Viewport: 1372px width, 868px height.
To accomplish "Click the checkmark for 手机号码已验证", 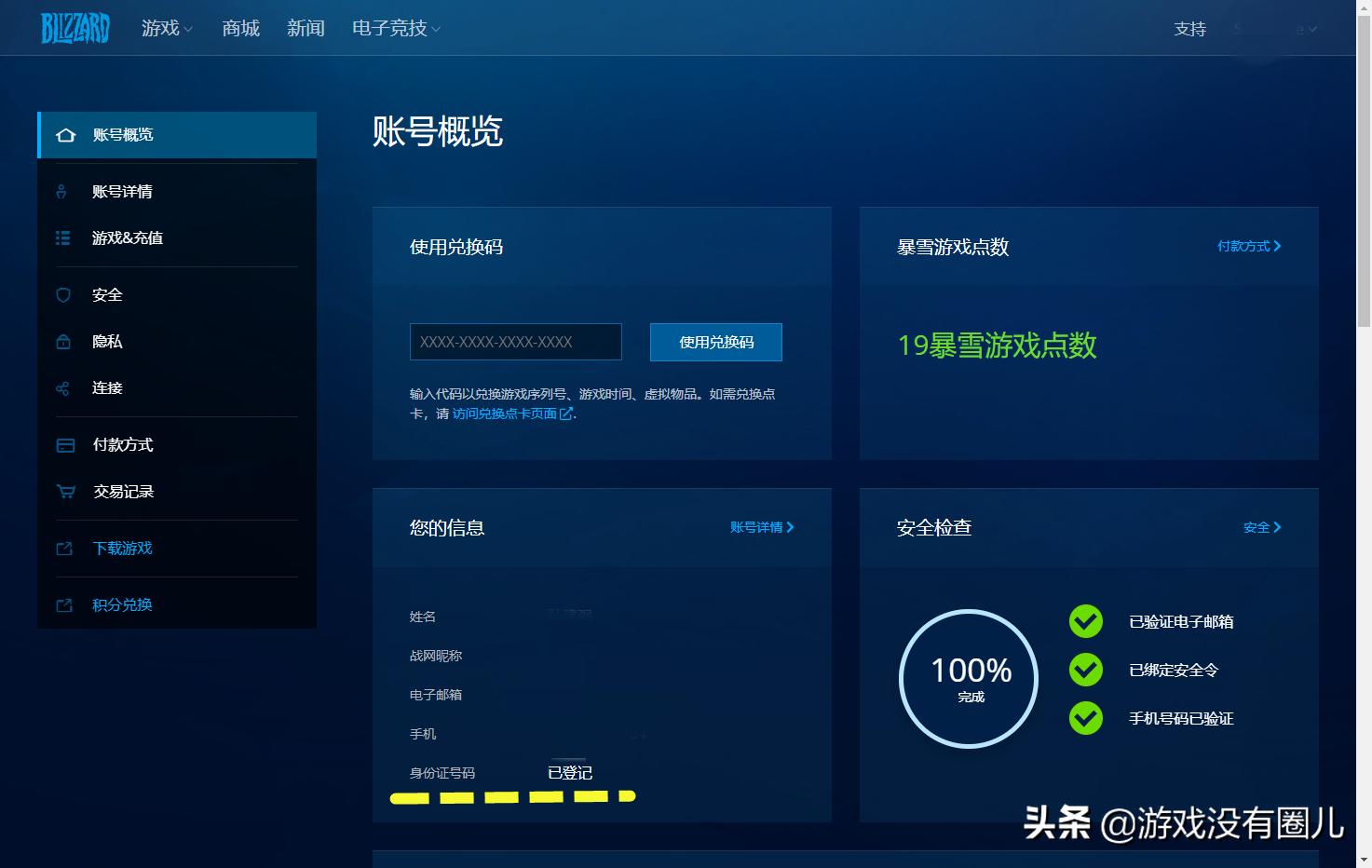I will (1085, 718).
